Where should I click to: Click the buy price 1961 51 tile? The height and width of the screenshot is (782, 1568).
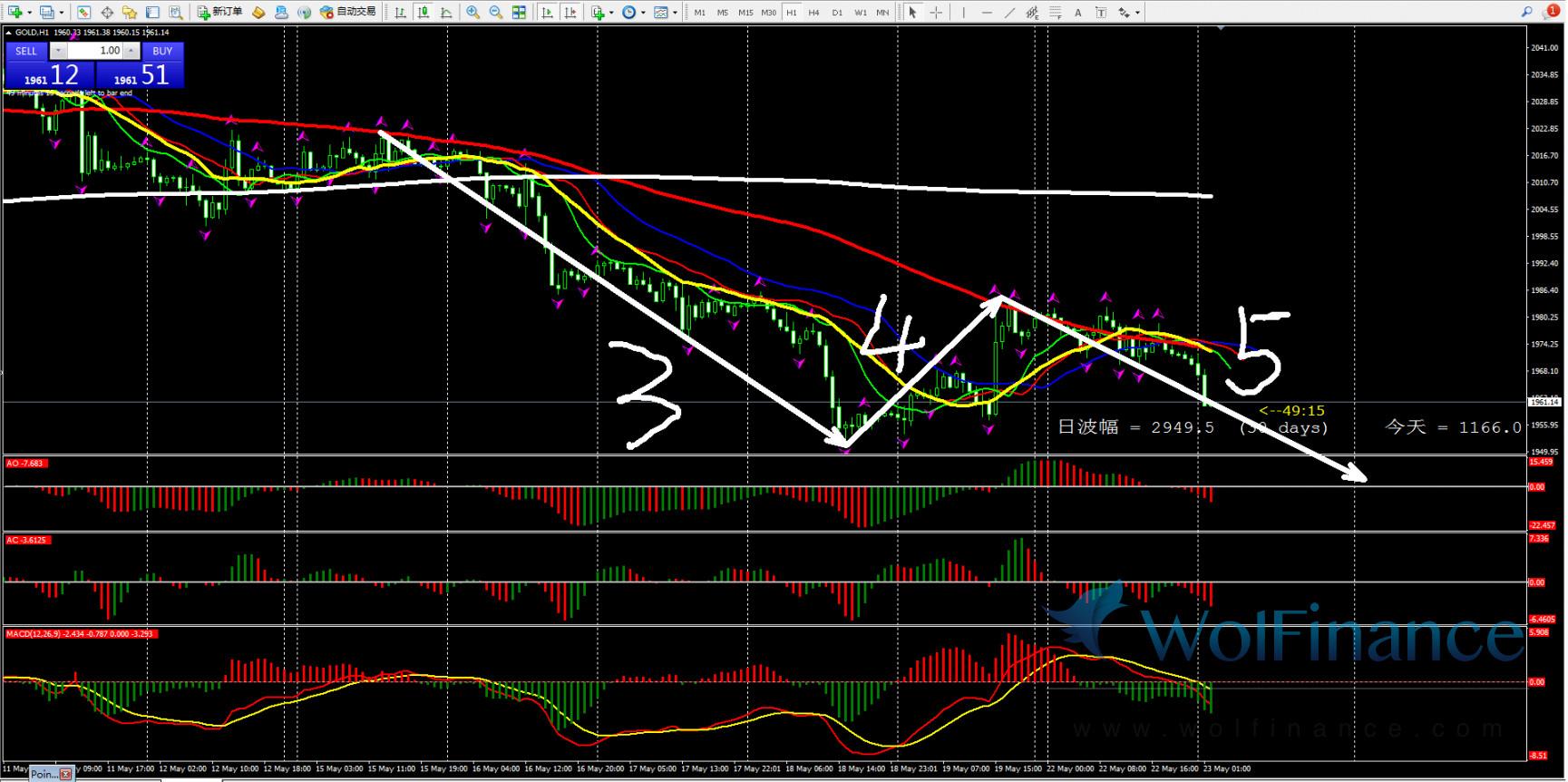click(x=140, y=75)
